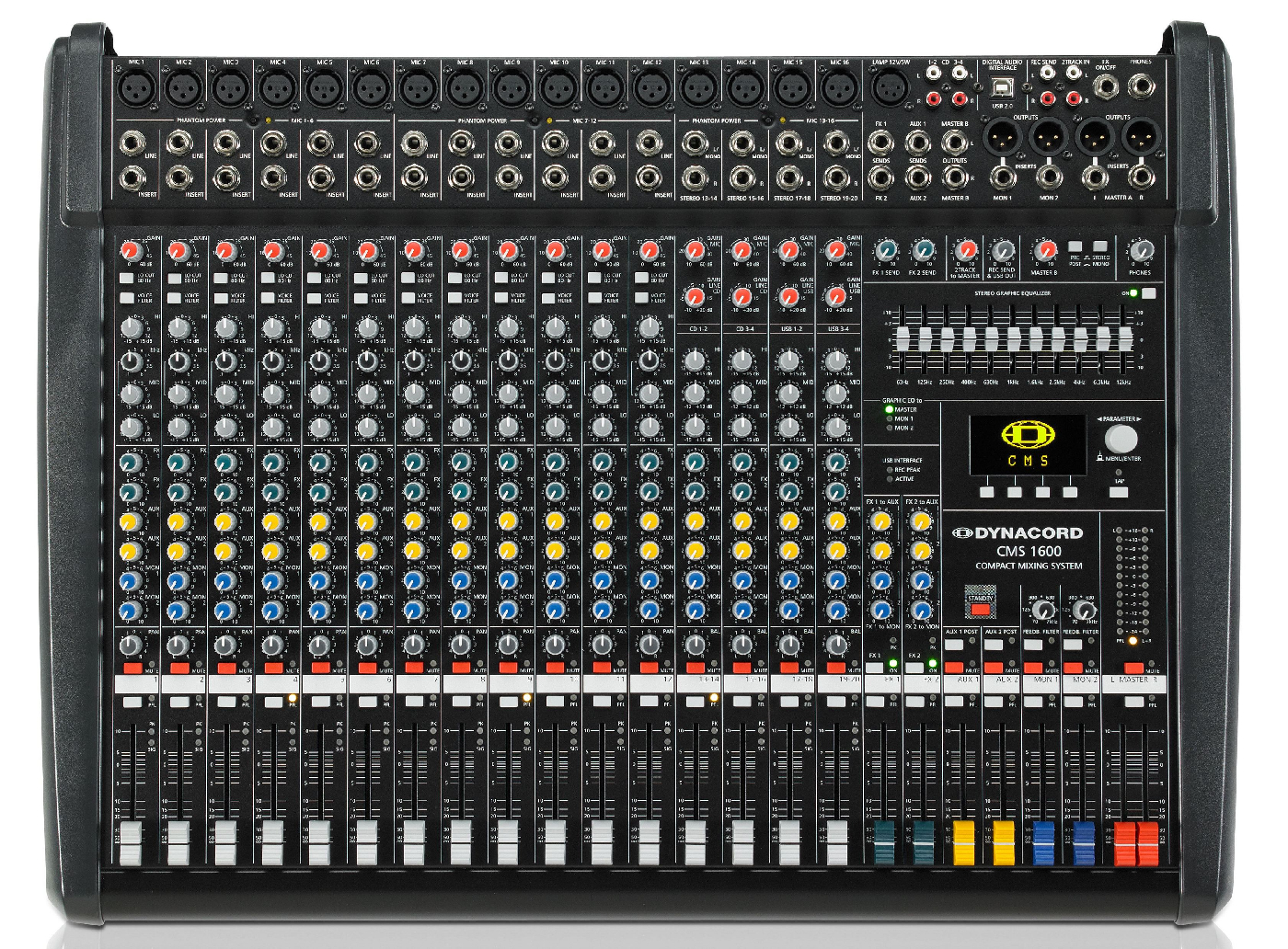The image size is (1288, 949).
Task: Plug into the MIC 1 XLR input
Action: (137, 89)
